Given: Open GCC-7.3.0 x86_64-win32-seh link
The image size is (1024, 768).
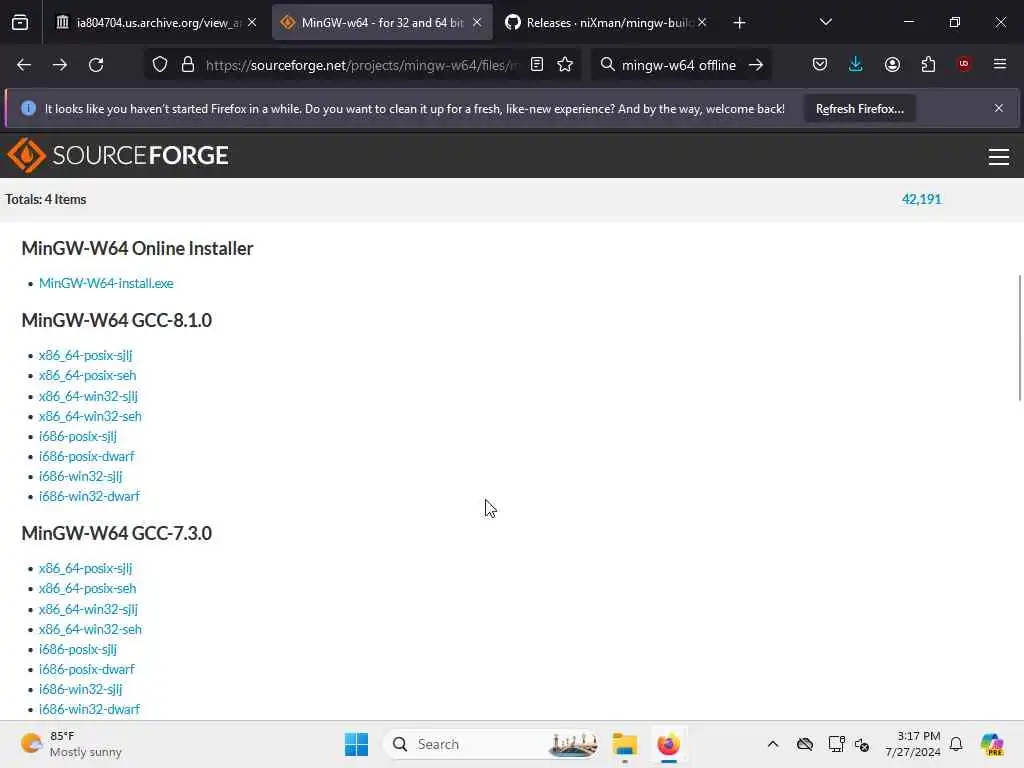Looking at the screenshot, I should [90, 630].
